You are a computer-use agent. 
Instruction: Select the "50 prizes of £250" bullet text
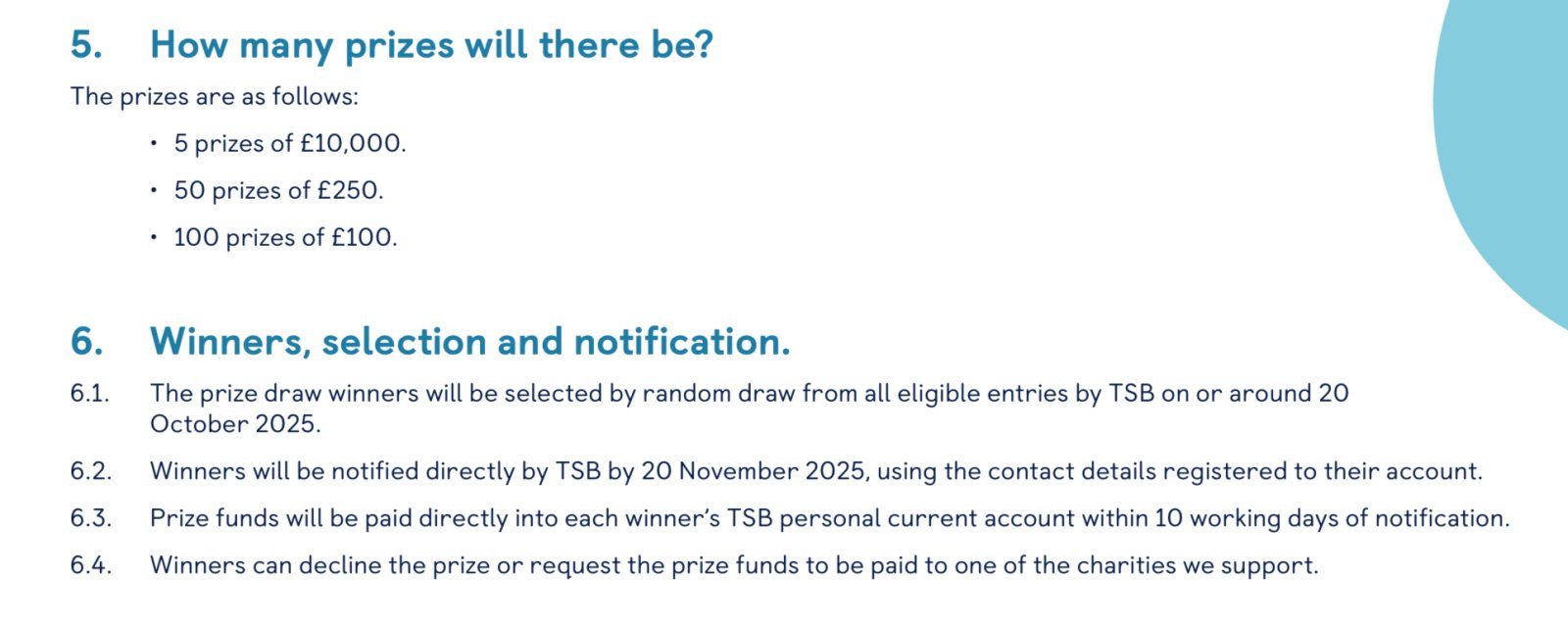click(x=278, y=190)
